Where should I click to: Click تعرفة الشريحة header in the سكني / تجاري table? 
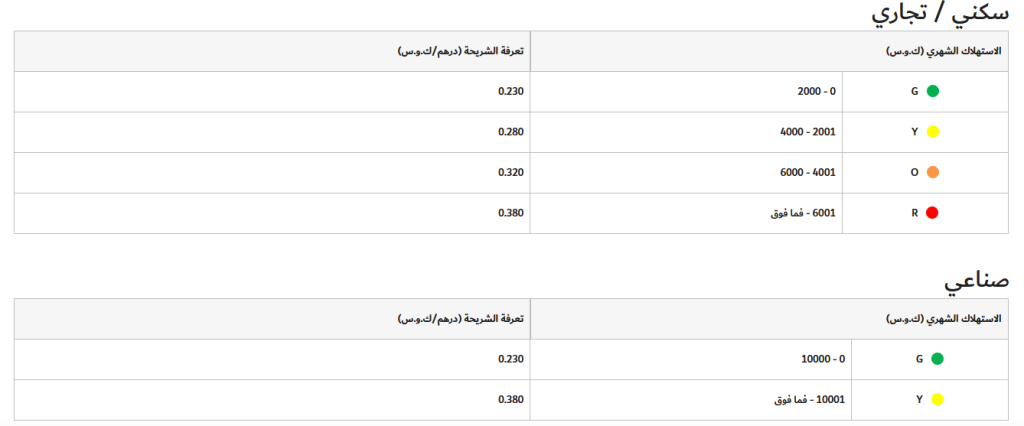[461, 52]
